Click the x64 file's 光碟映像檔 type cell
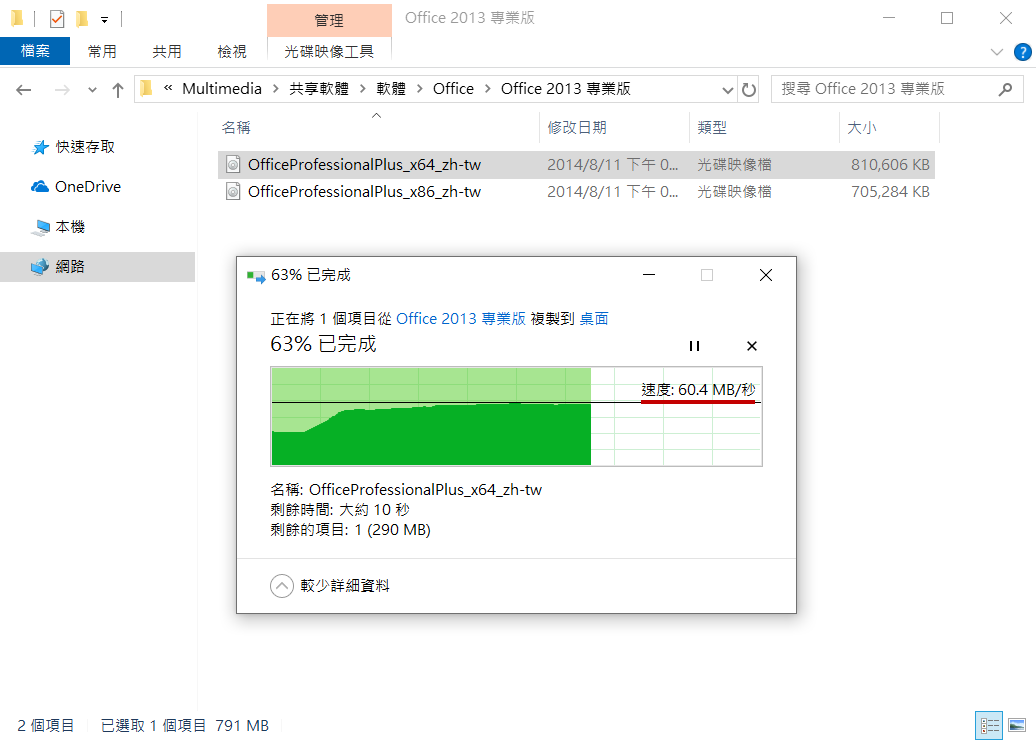Viewport: 1036px width, 740px height. coord(734,165)
